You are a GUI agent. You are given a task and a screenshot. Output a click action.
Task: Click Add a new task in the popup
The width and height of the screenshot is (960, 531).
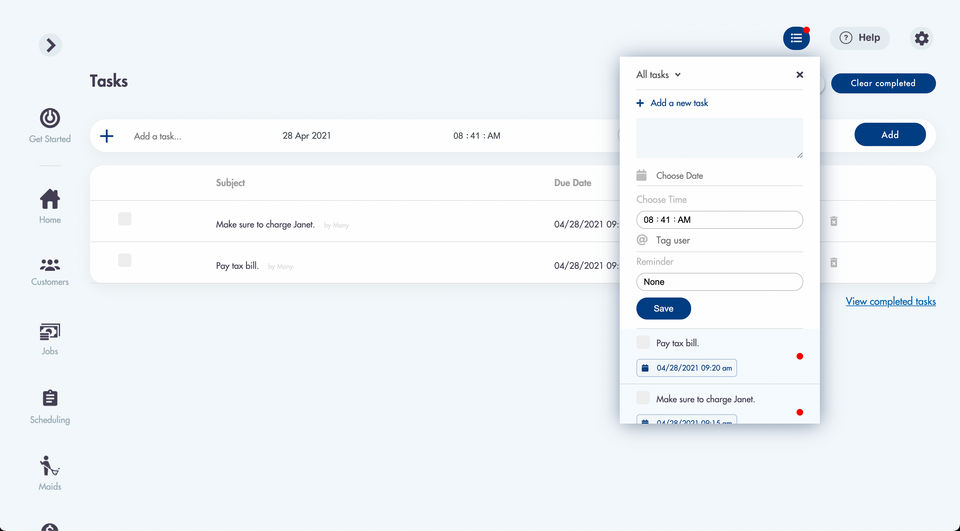pyautogui.click(x=672, y=103)
